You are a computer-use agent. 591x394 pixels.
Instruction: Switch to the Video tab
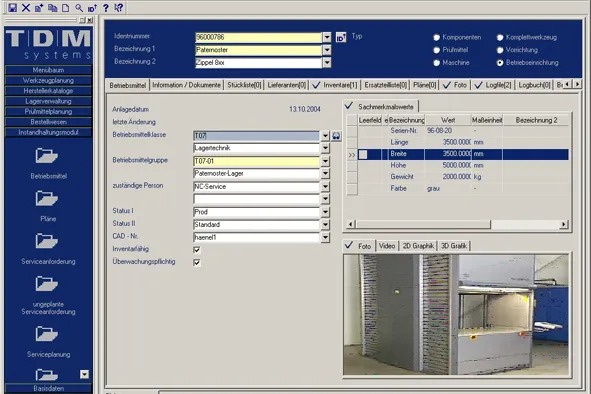point(387,246)
